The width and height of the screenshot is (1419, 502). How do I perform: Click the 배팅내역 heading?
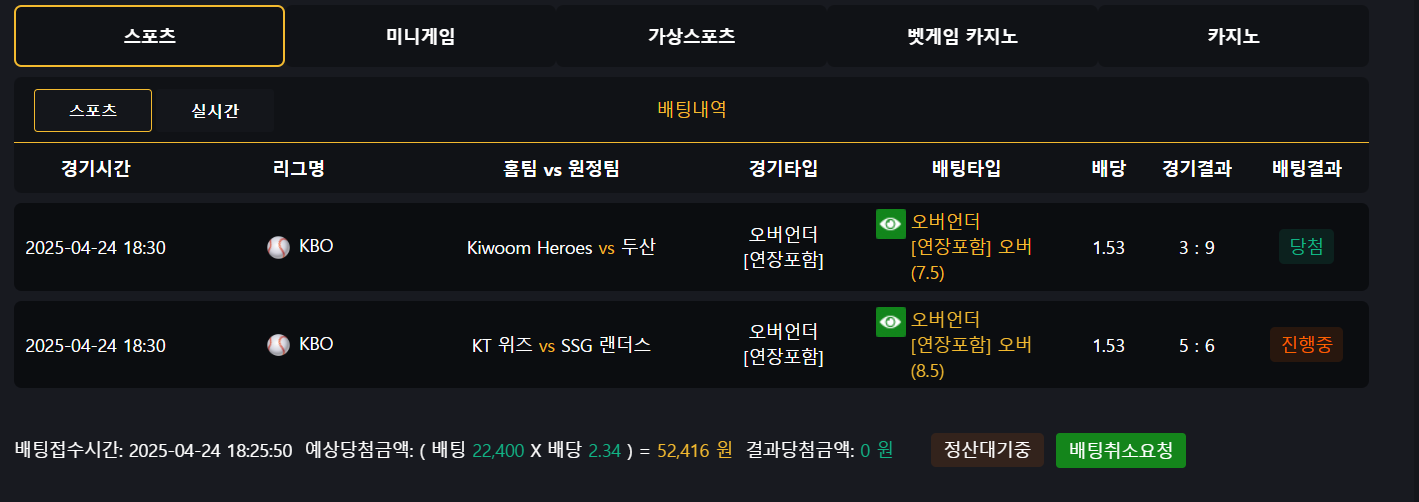pos(692,110)
